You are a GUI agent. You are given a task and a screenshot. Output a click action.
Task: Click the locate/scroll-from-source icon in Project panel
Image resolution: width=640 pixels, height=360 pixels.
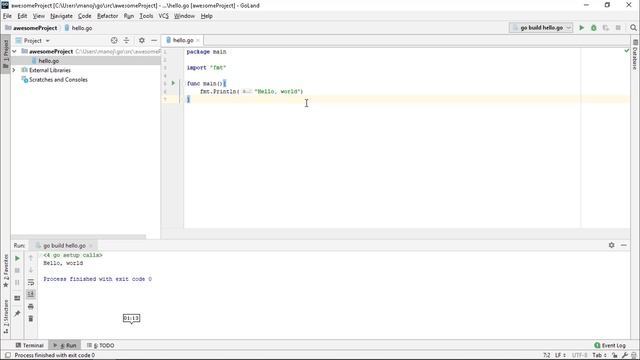coord(114,40)
